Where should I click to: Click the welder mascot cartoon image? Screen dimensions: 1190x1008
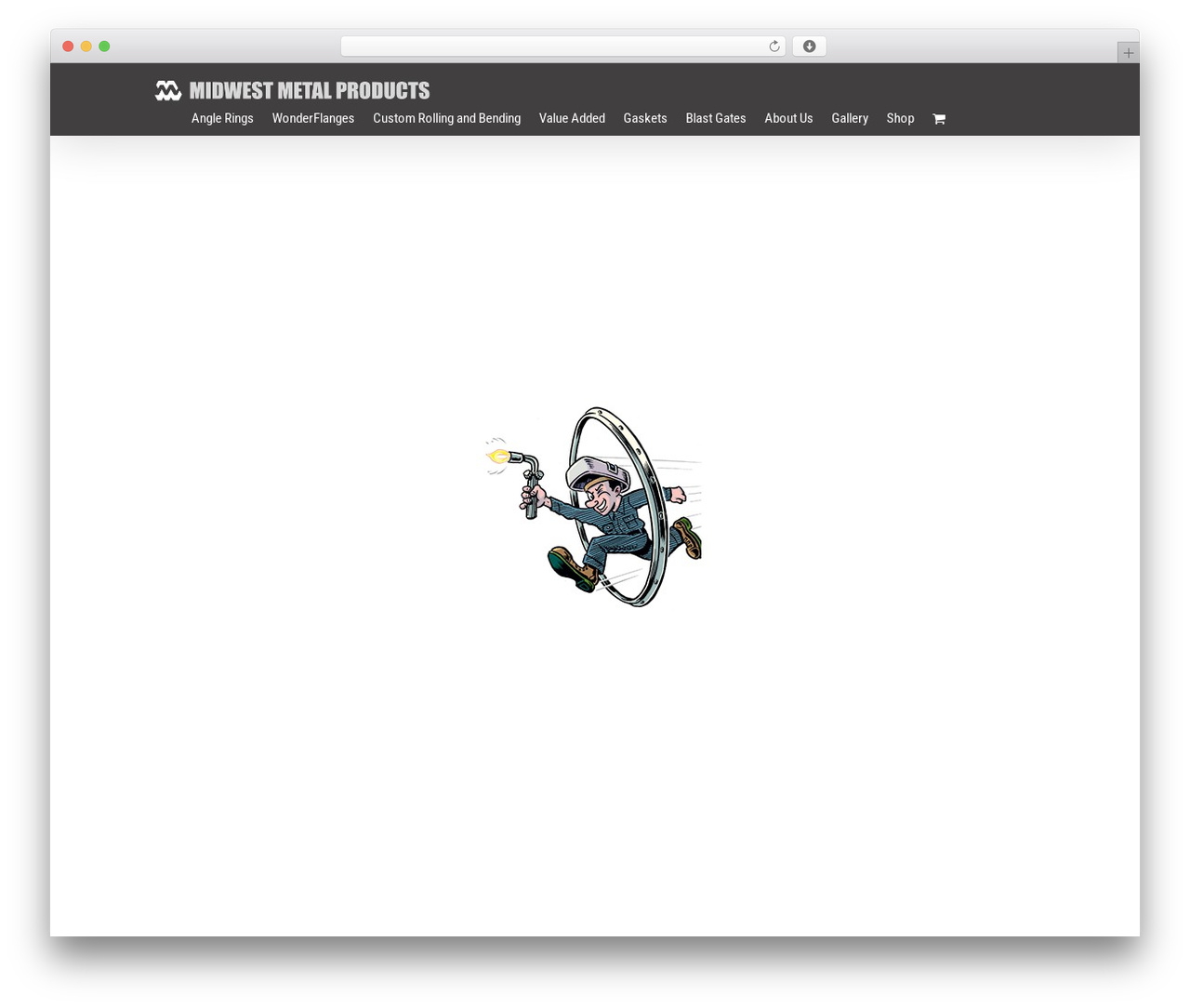[x=594, y=507]
